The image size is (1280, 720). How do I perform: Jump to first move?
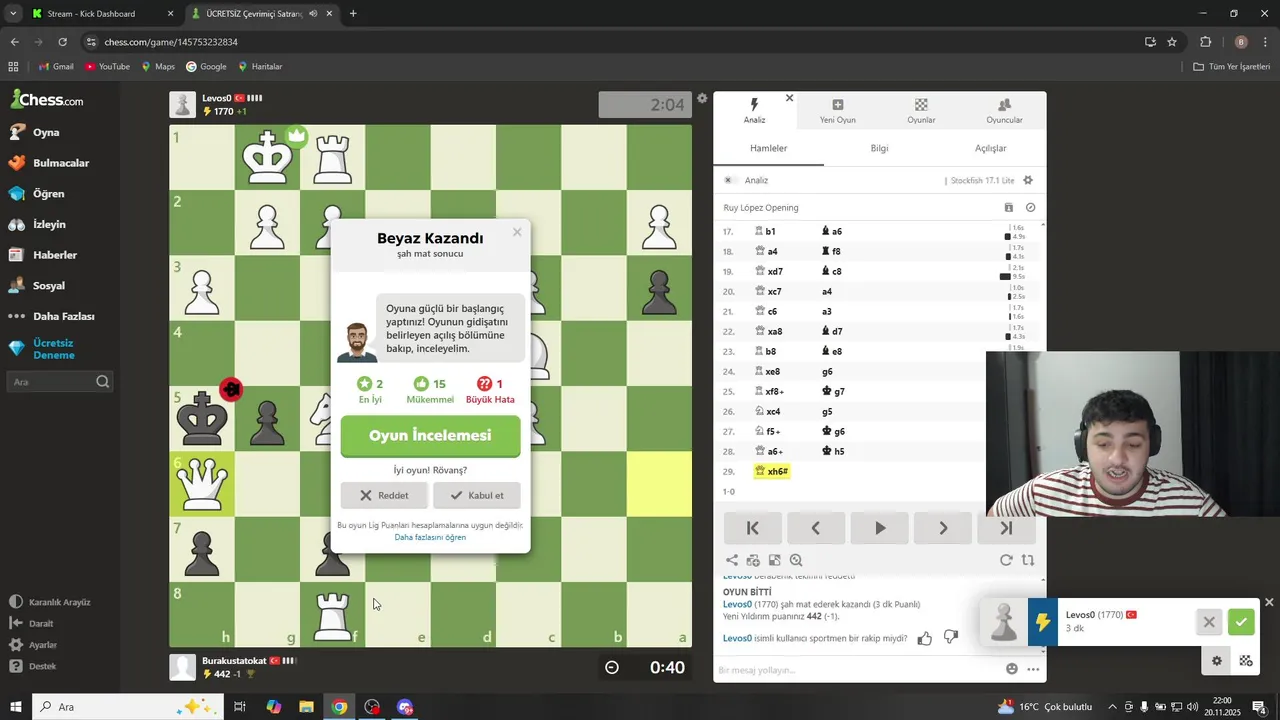point(753,528)
